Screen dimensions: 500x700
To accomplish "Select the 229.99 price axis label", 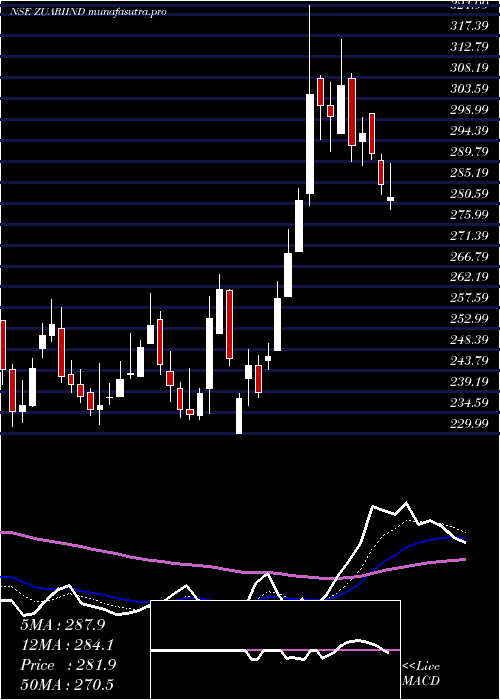I will click(469, 424).
